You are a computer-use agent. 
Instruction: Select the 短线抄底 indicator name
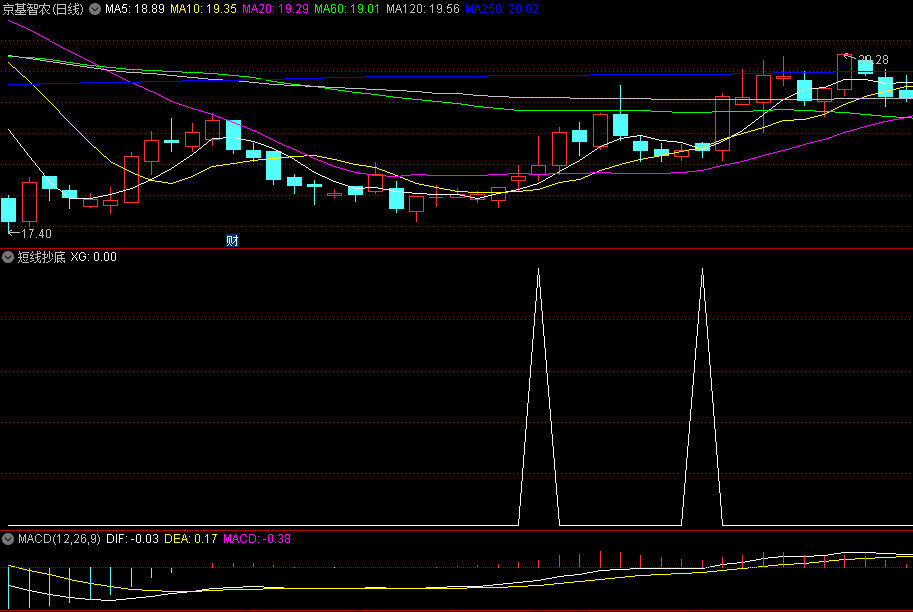pos(41,257)
